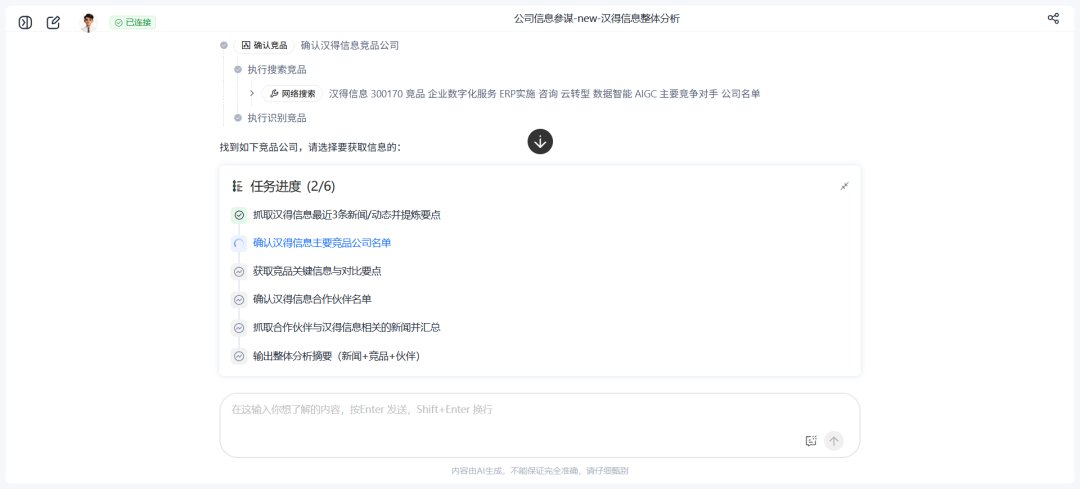Click the completed checkmark for 抓取汉得信息最近3条新闻
The width and height of the screenshot is (1080, 489).
pyautogui.click(x=239, y=215)
